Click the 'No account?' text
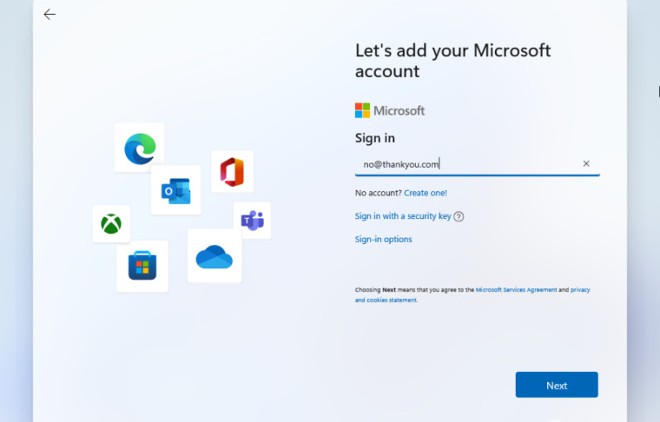Screen dimensions: 660x422 pos(378,193)
